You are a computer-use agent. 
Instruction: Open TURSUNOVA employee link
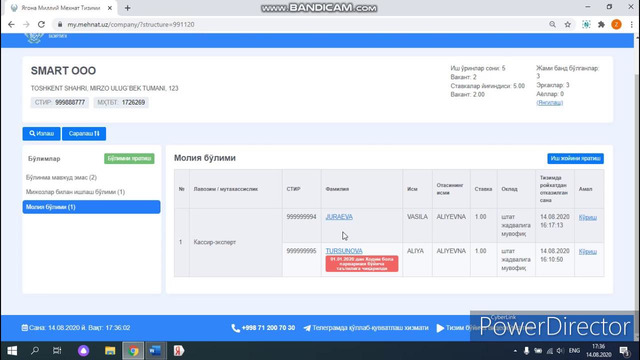pyautogui.click(x=344, y=251)
